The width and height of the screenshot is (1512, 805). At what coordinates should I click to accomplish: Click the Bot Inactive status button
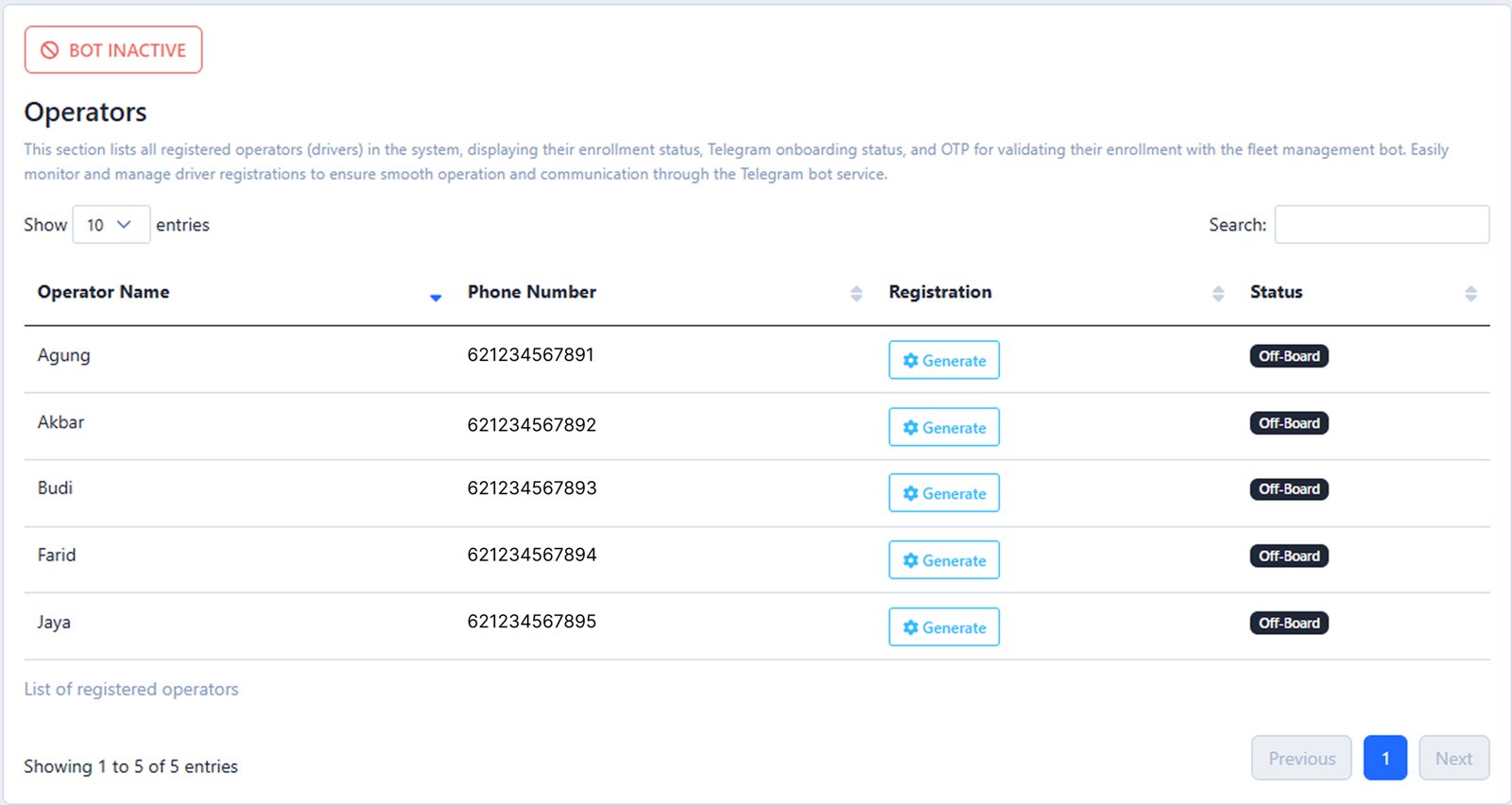113,50
